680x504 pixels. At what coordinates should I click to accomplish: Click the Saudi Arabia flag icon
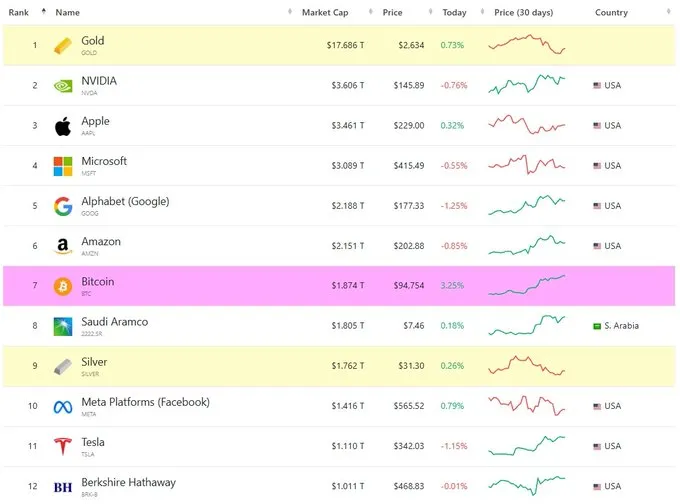[597, 326]
